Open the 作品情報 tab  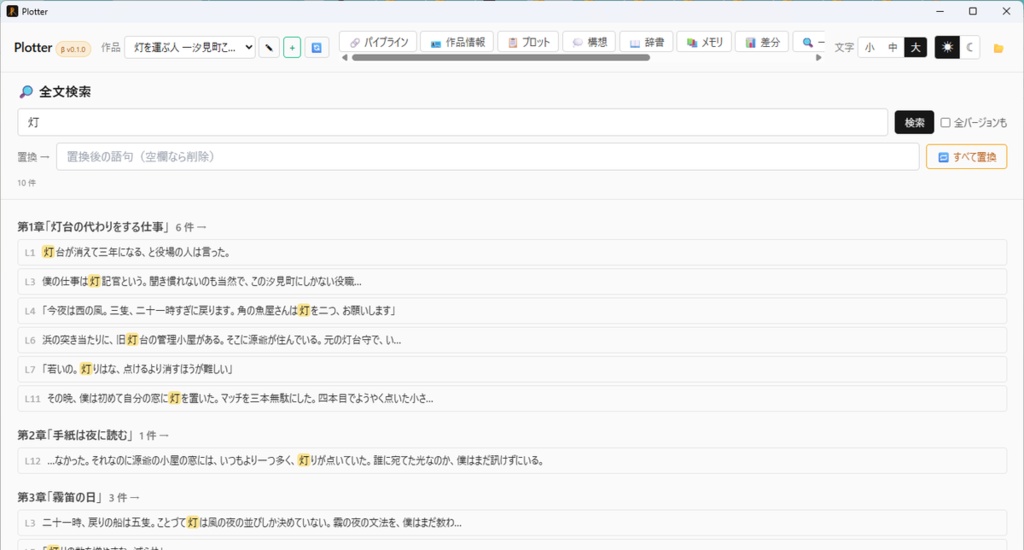click(457, 42)
